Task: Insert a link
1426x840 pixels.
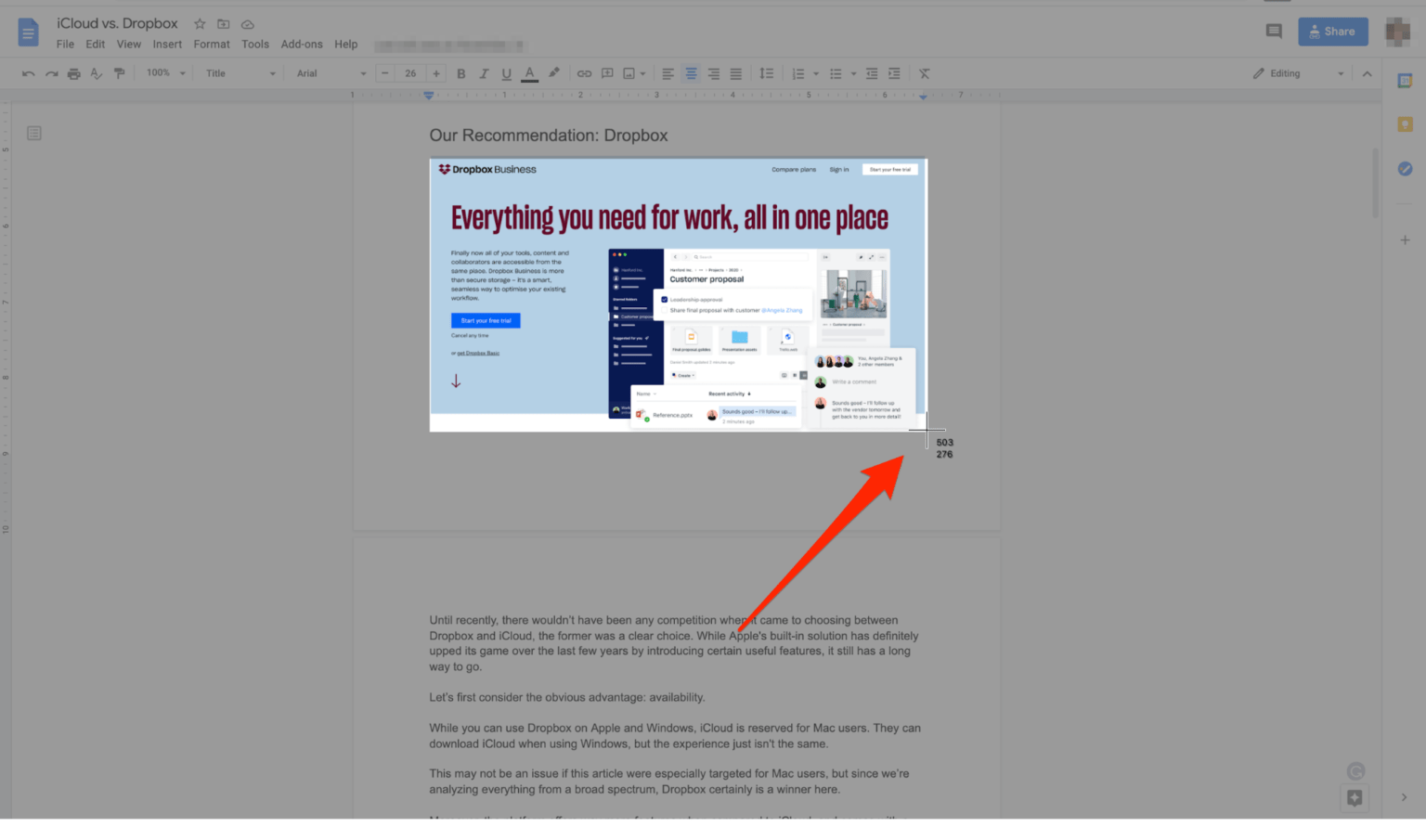Action: click(x=584, y=73)
